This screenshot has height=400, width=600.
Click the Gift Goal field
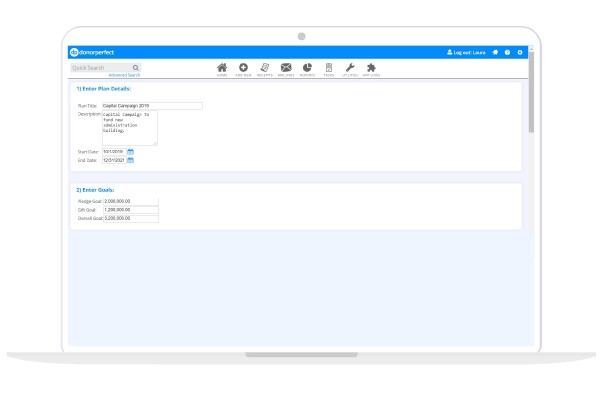pyautogui.click(x=131, y=210)
